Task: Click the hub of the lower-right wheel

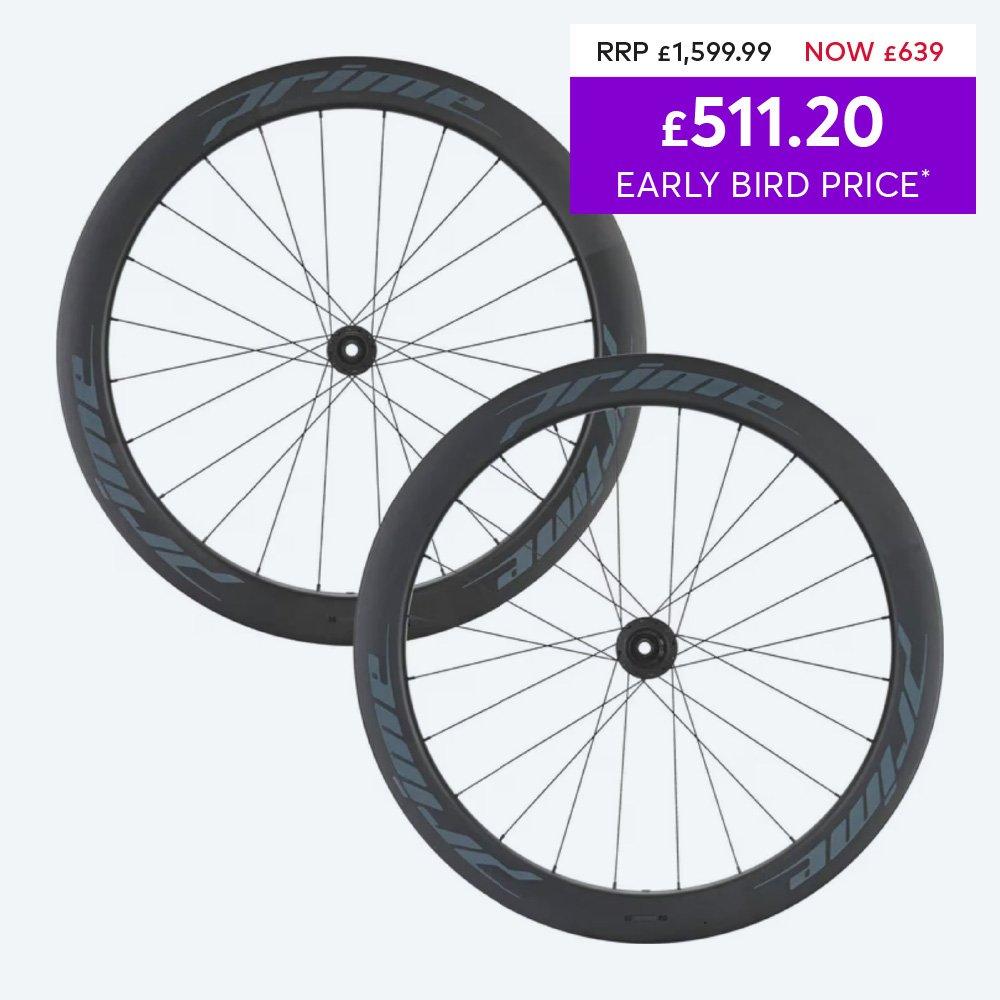Action: click(646, 647)
